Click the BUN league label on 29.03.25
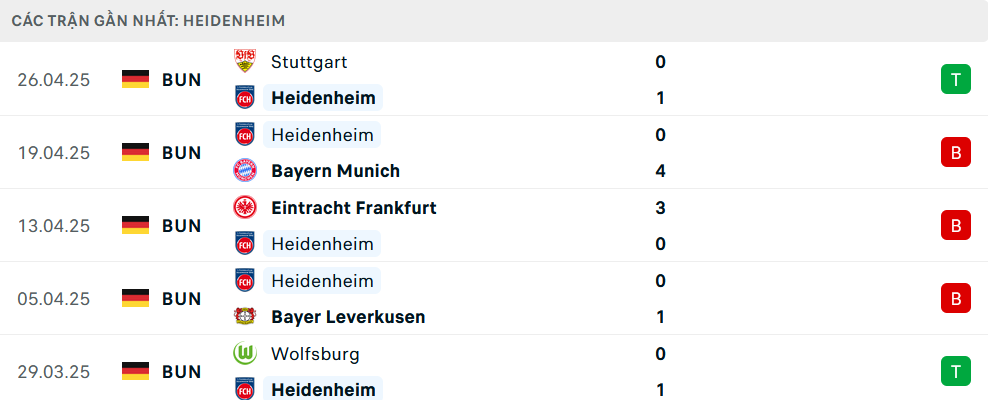This screenshot has width=988, height=400. (181, 371)
